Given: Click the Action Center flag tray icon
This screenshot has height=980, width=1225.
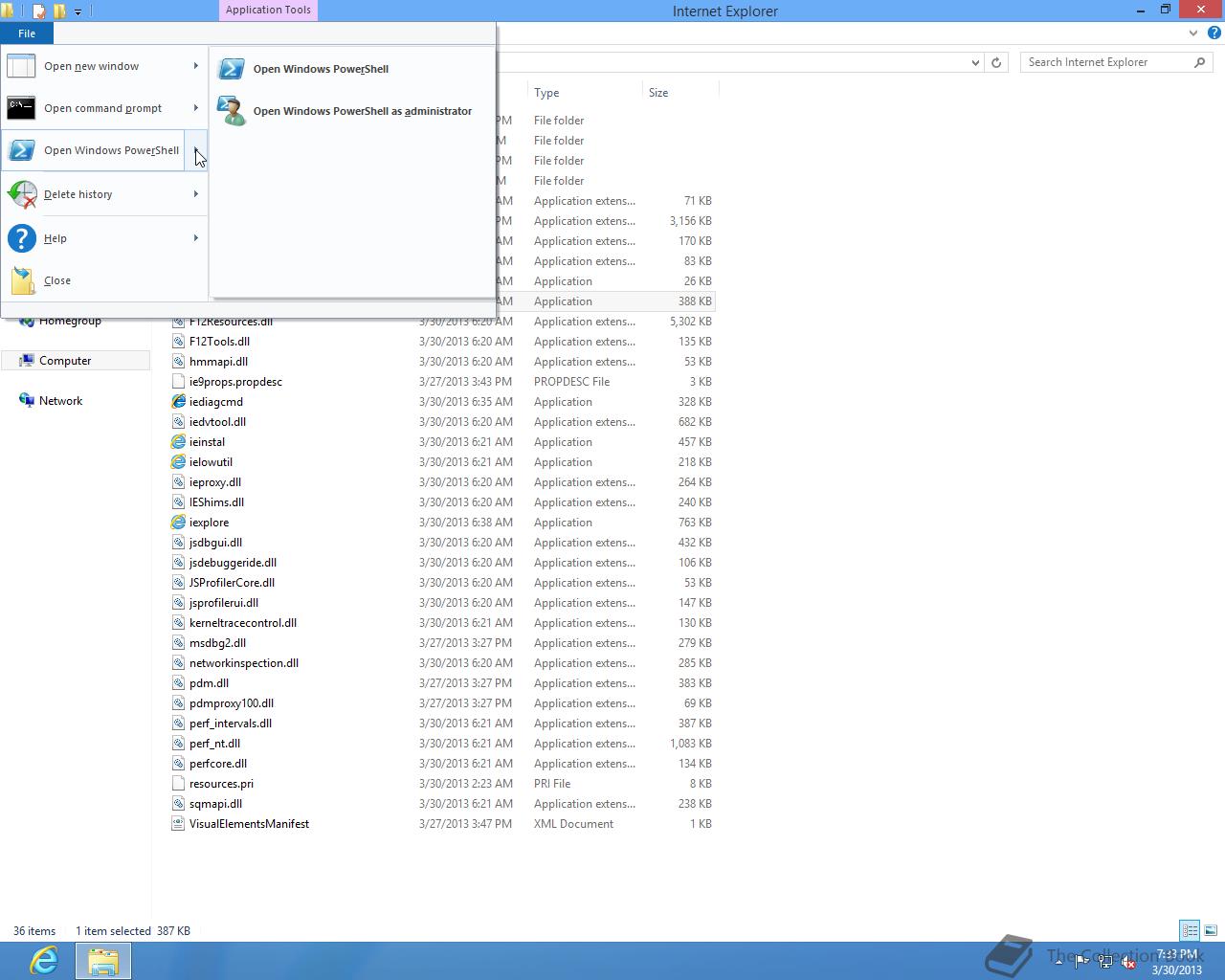Looking at the screenshot, I should 1082,962.
